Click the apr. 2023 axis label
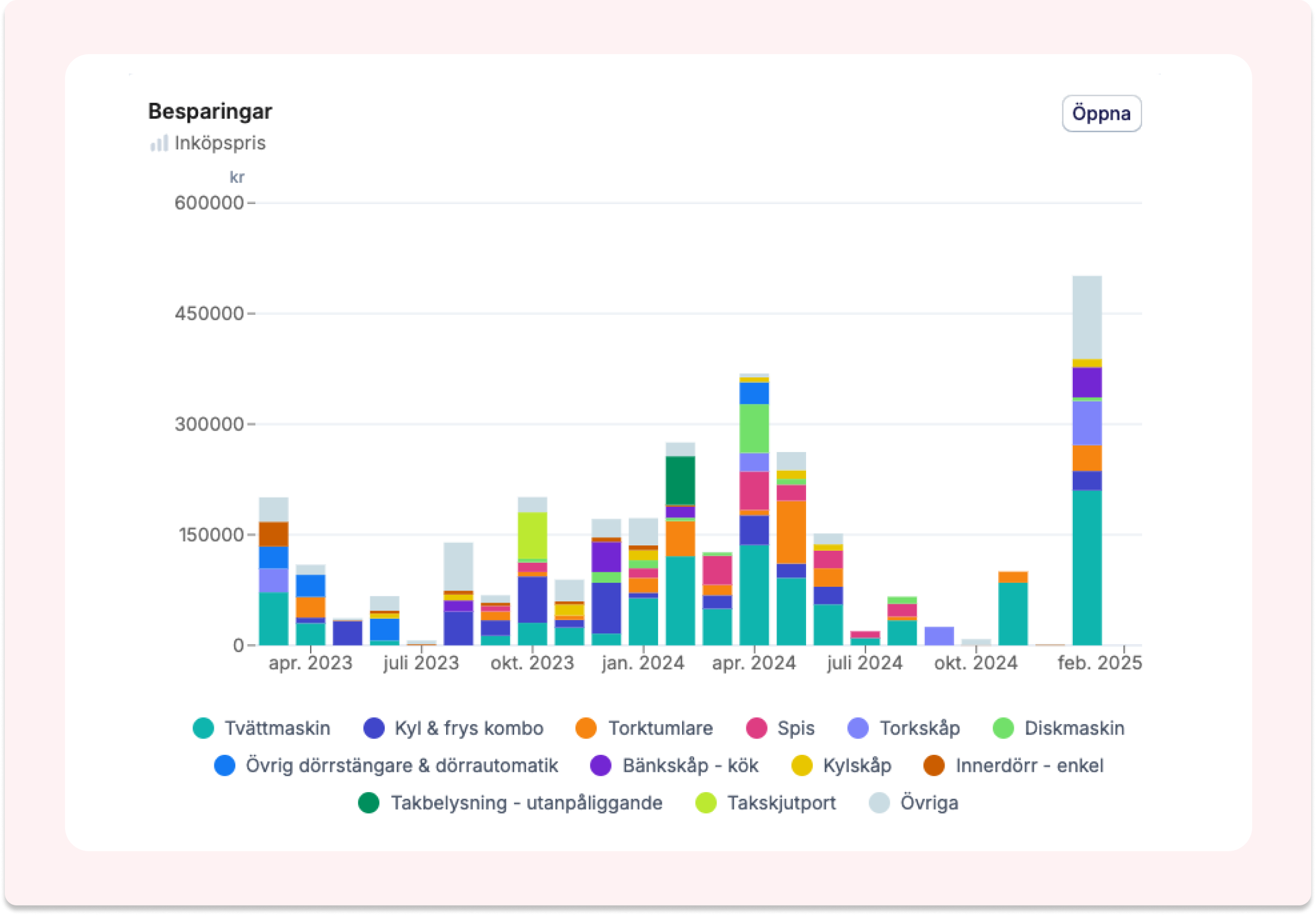Image resolution: width=1316 pixels, height=915 pixels. [310, 663]
